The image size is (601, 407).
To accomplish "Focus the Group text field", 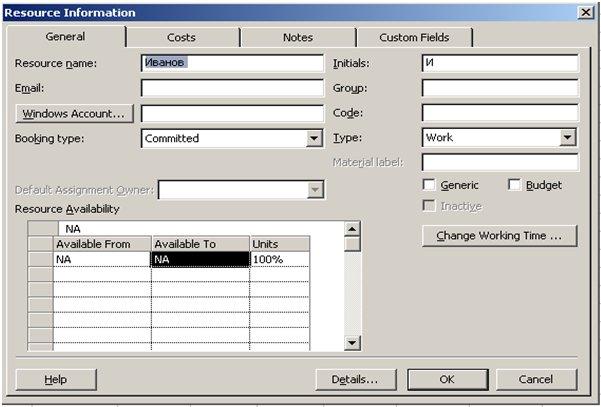I will click(500, 88).
